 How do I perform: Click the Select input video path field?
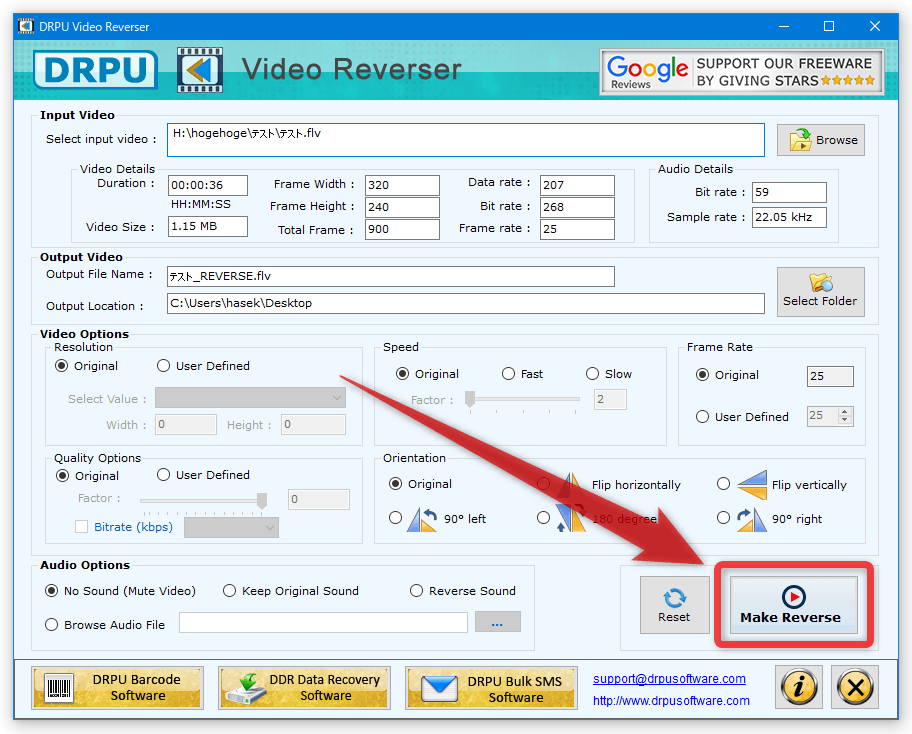click(466, 140)
